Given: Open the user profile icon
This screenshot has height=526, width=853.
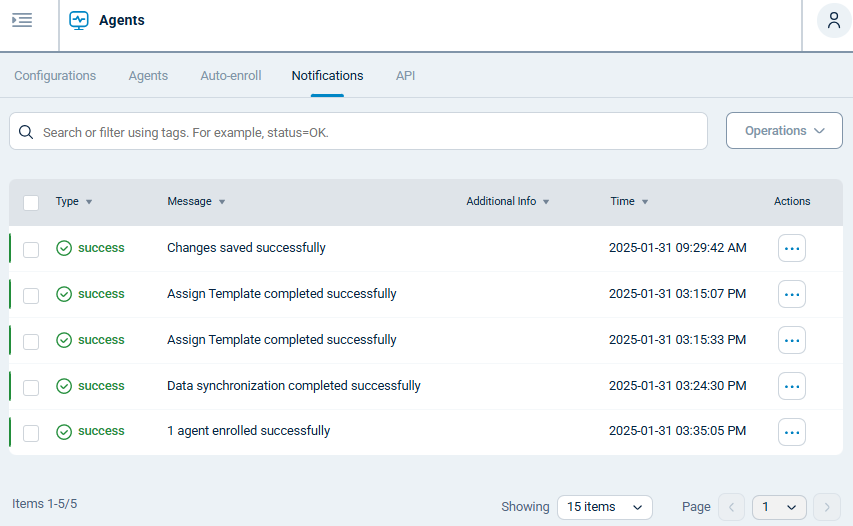Looking at the screenshot, I should (834, 21).
